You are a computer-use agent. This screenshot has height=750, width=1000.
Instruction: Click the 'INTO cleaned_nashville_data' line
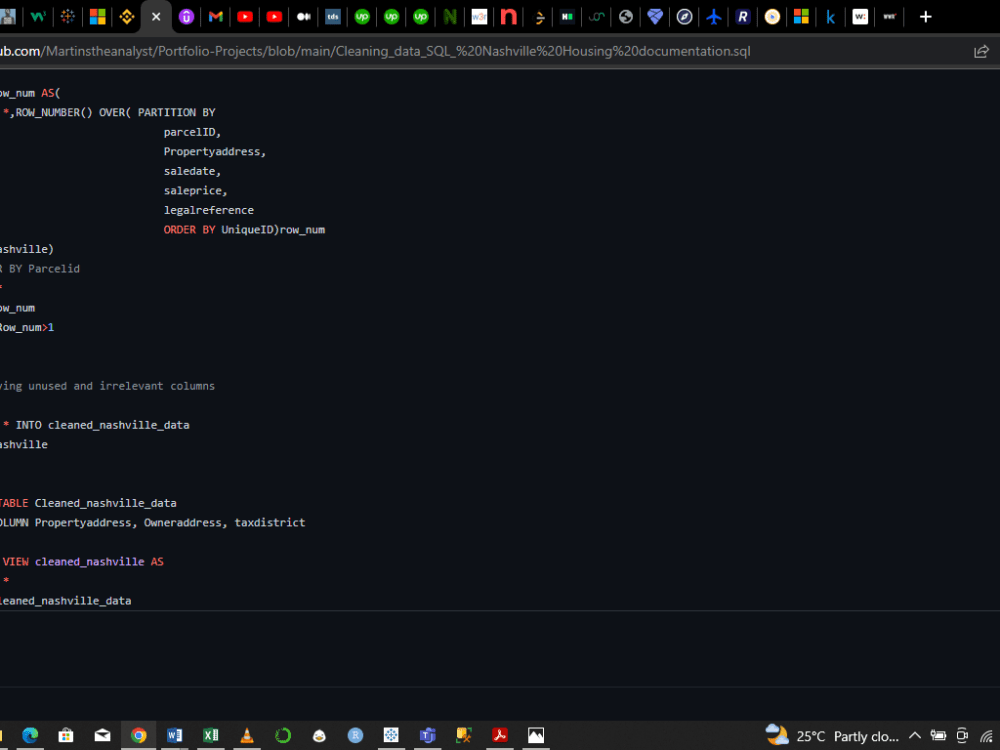click(102, 425)
